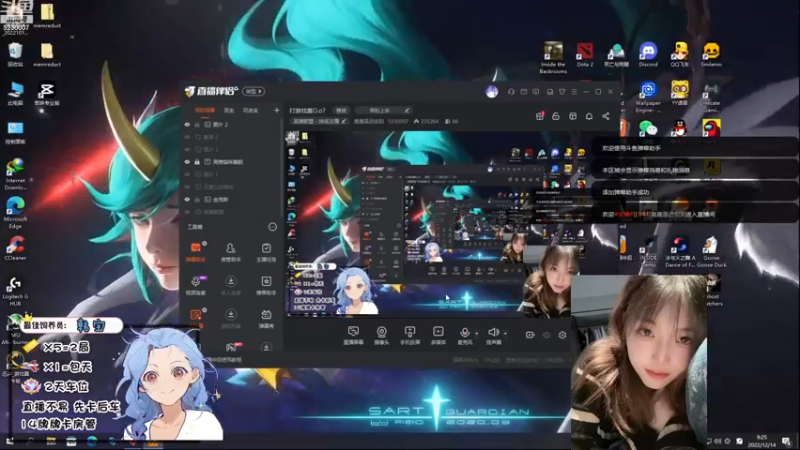The image size is (800, 450).
Task: Toggle eye of the seventh source row
Action: 187,199
